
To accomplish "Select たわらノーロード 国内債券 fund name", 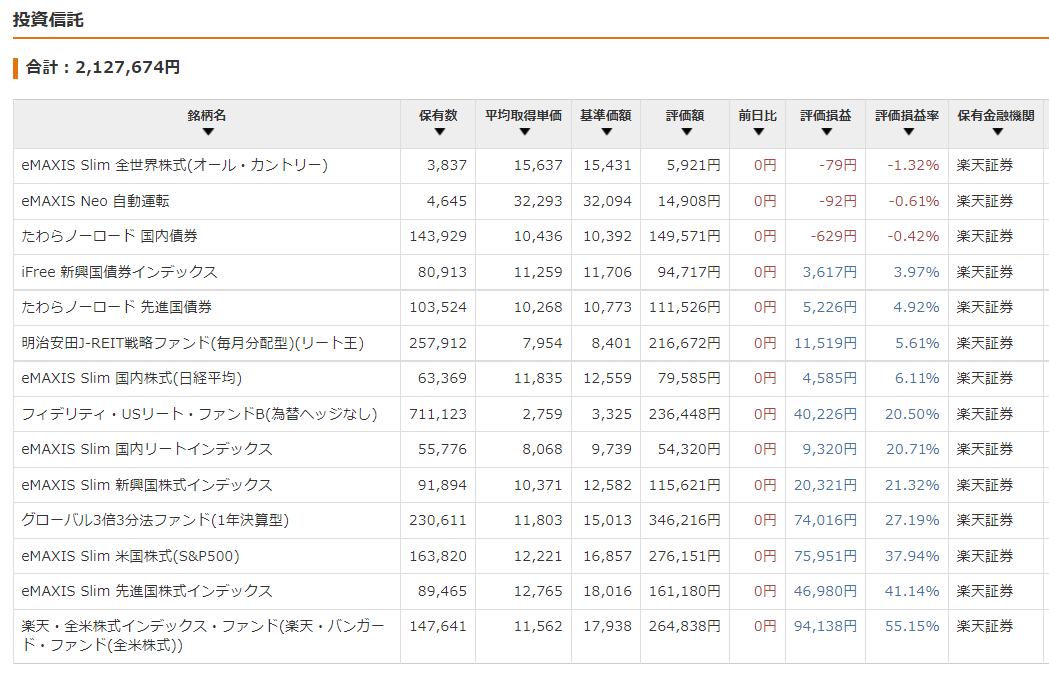I will [109, 236].
